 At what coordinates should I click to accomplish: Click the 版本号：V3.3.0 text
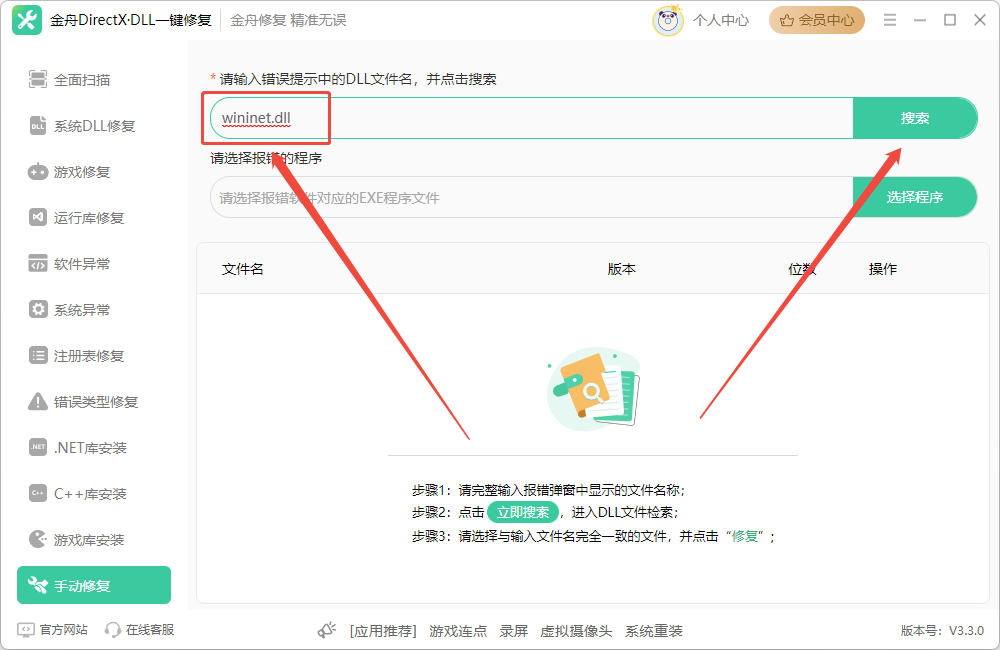point(942,631)
